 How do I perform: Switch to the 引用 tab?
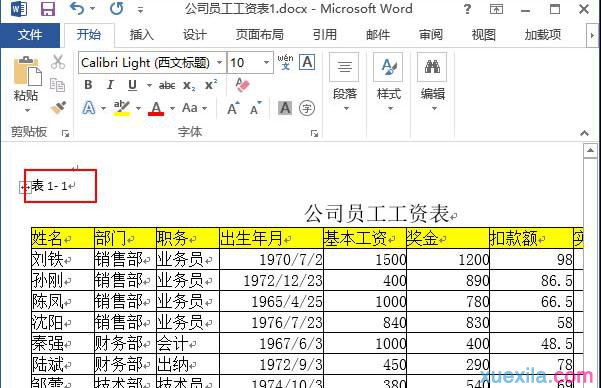325,35
